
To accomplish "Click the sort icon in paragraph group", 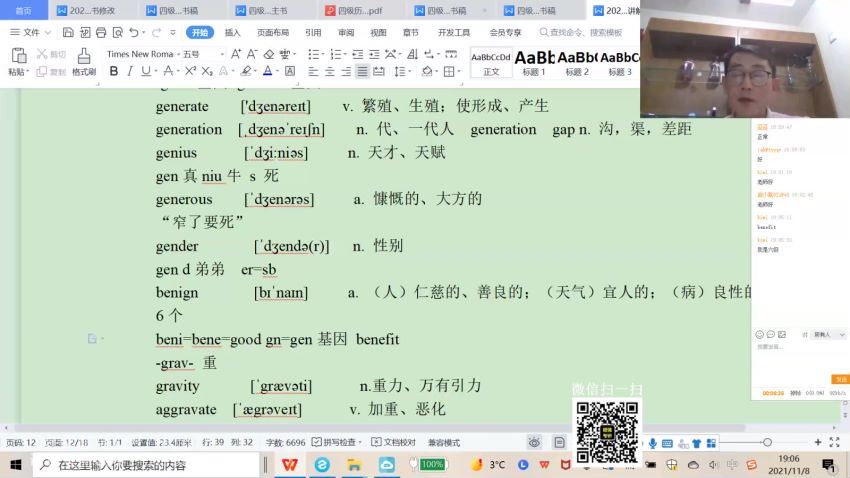I will click(413, 54).
